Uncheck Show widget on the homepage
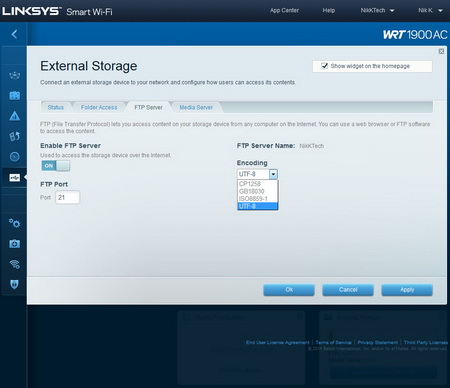 click(324, 66)
